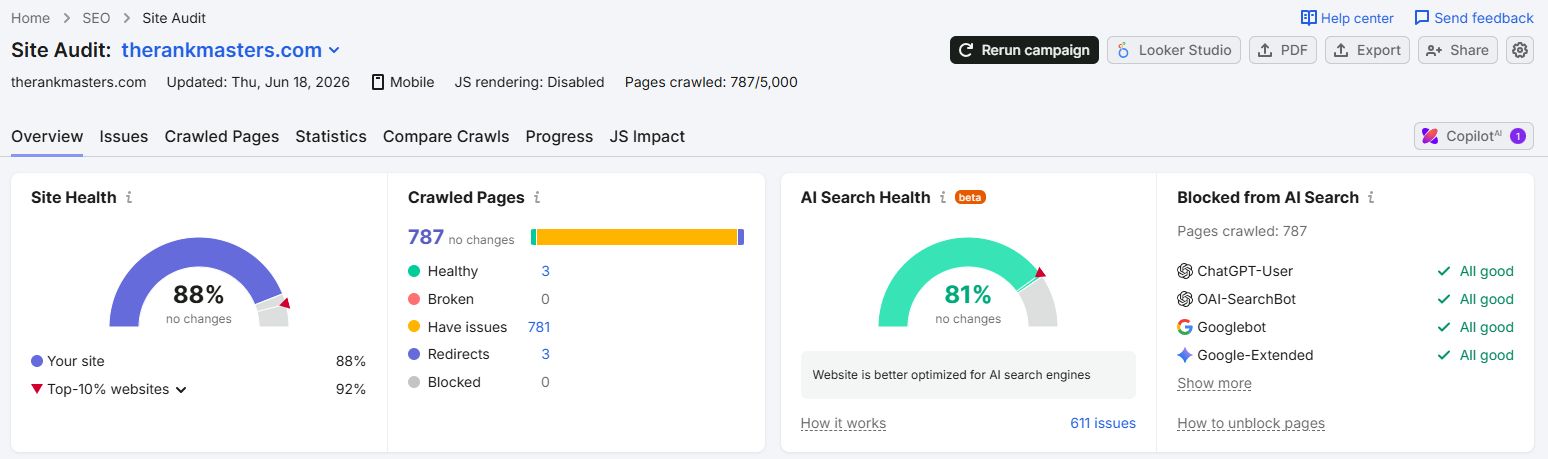
Task: Click Googlebot All good status
Action: pos(1475,327)
